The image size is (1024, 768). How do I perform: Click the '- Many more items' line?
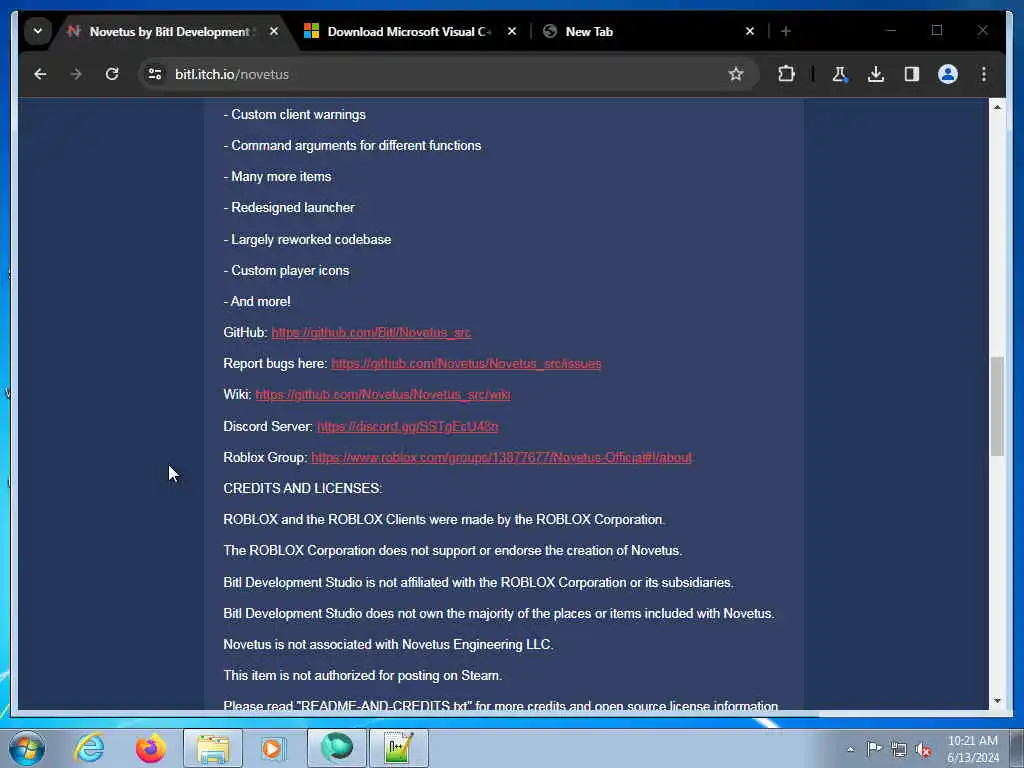click(277, 176)
